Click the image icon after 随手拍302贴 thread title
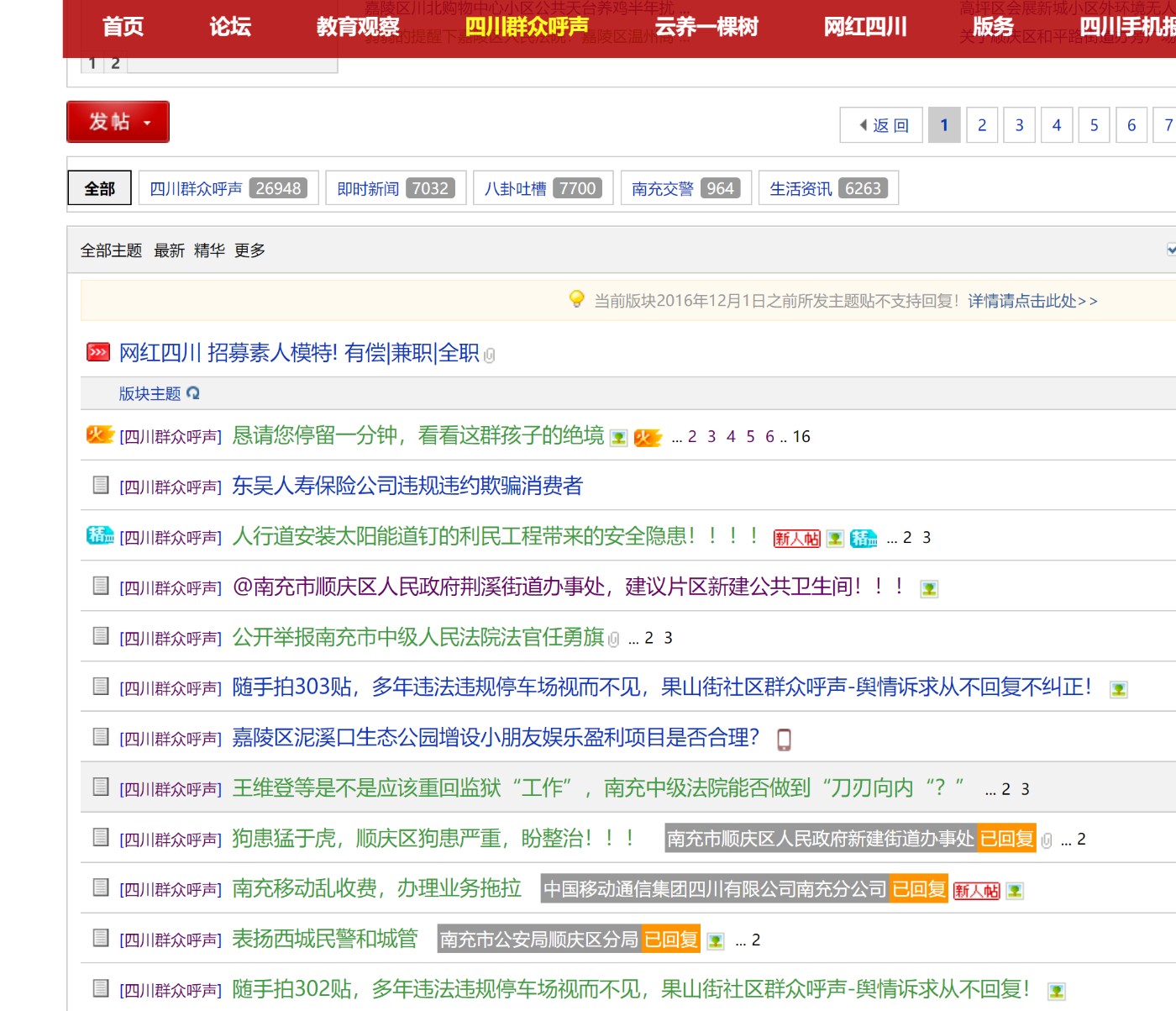Viewport: 1176px width, 1011px height. (1057, 992)
